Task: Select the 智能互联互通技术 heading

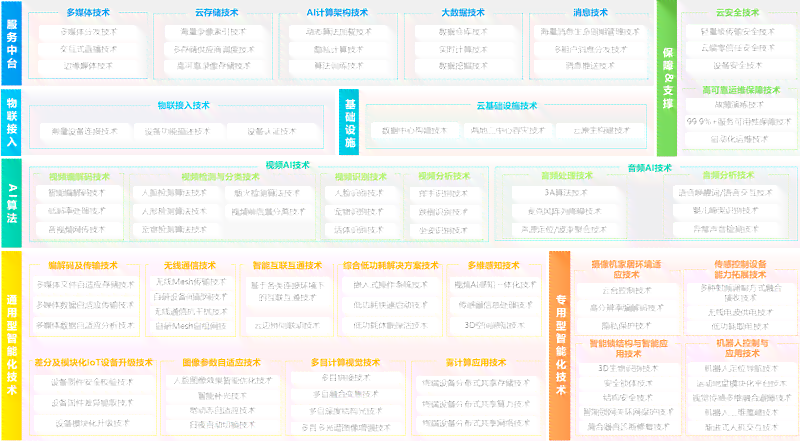Action: click(287, 265)
